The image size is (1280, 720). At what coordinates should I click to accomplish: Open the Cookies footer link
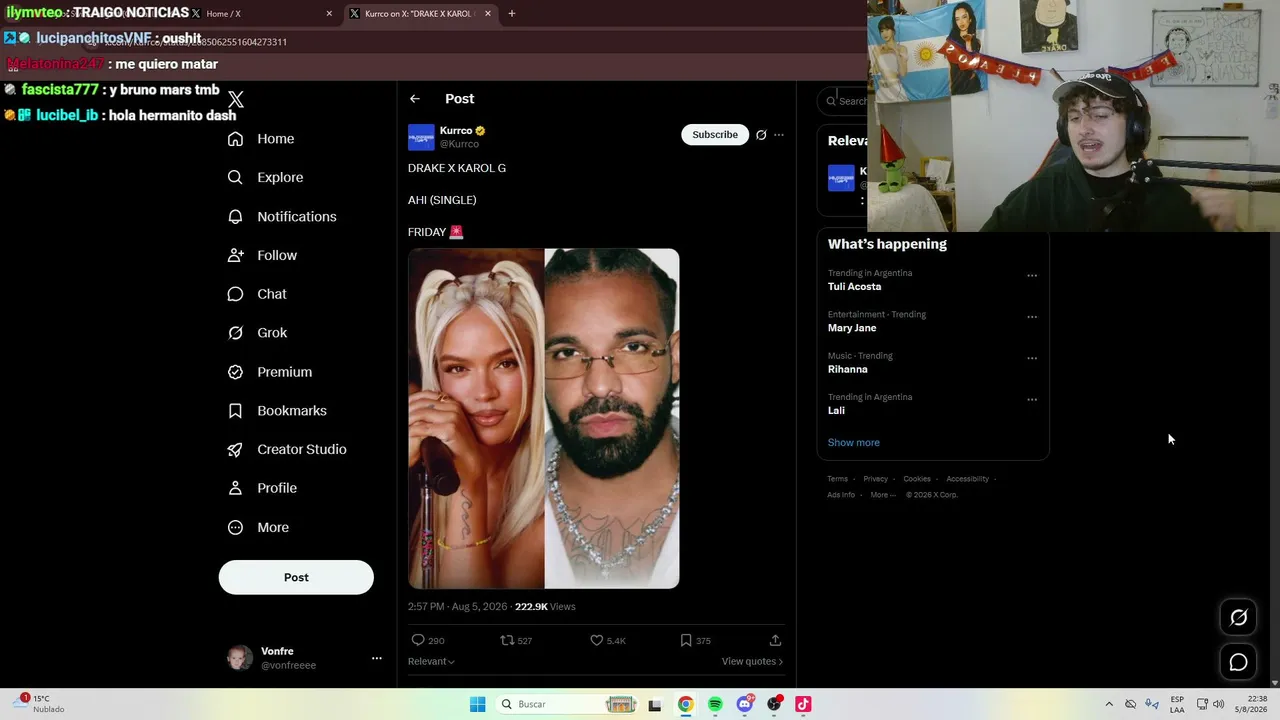[x=917, y=479]
